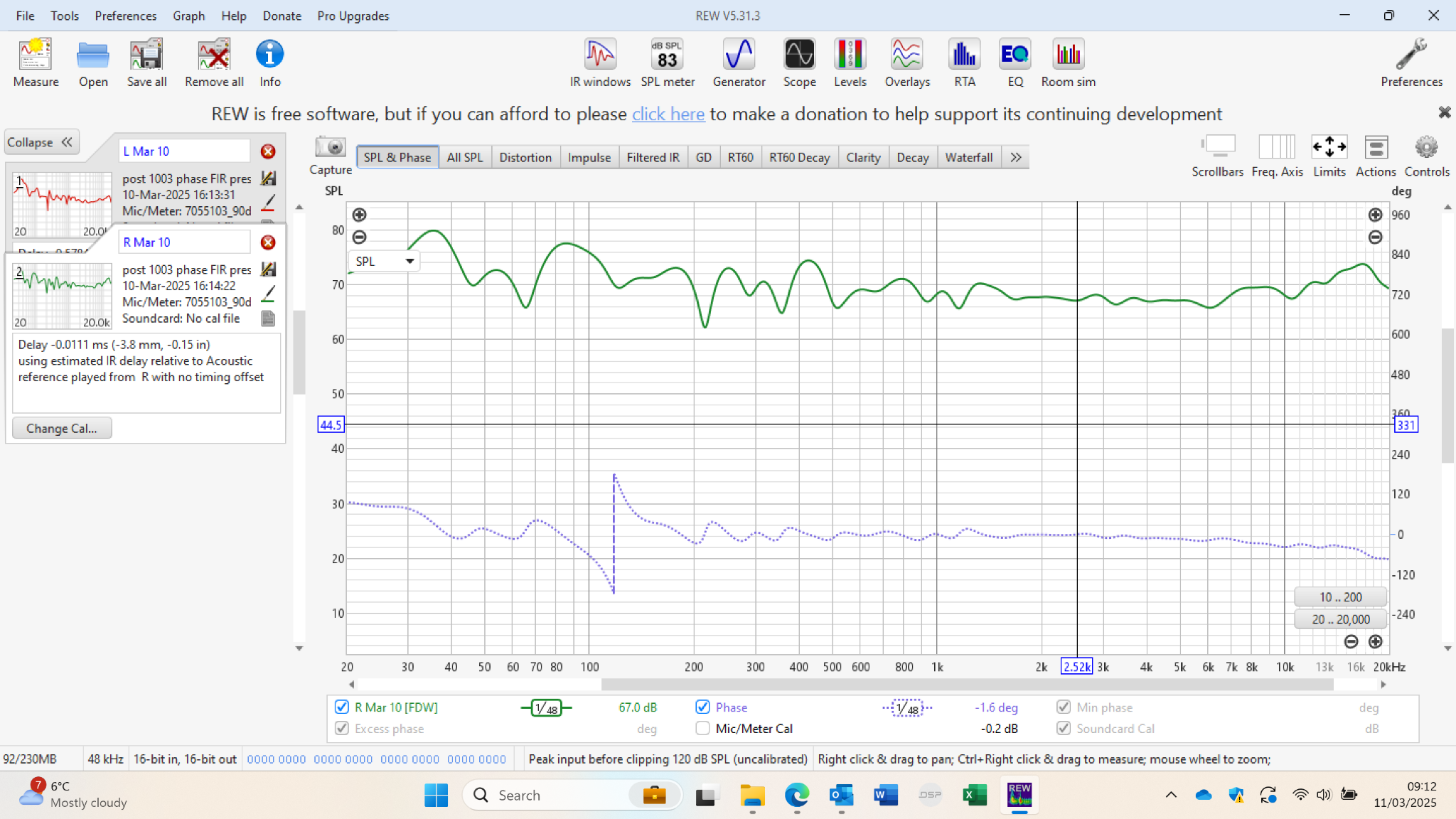Open the File menu
Image resolution: width=1456 pixels, height=819 pixels.
pyautogui.click(x=25, y=16)
